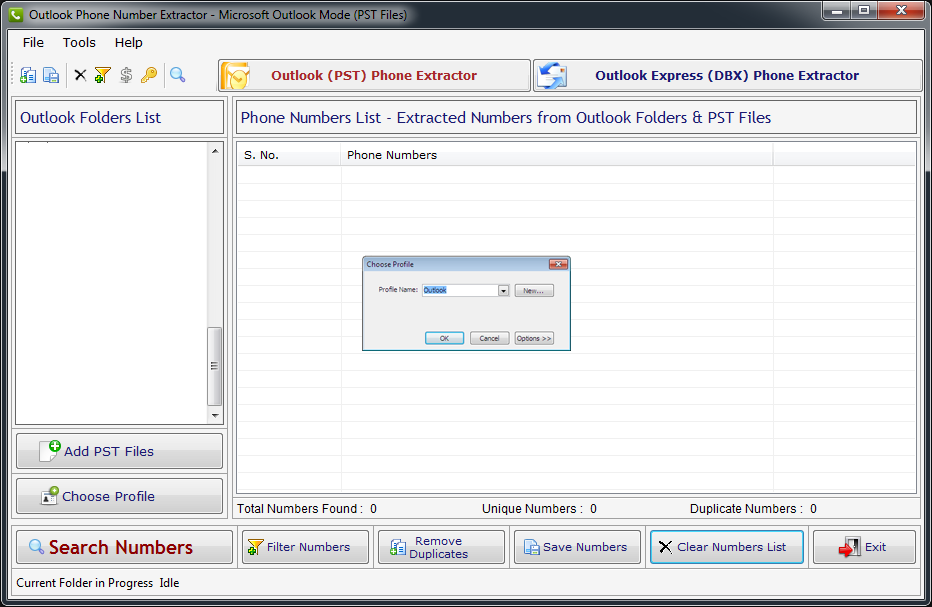Click the 'Total Numbers Found : 0' text
The height and width of the screenshot is (607, 932).
coord(307,509)
